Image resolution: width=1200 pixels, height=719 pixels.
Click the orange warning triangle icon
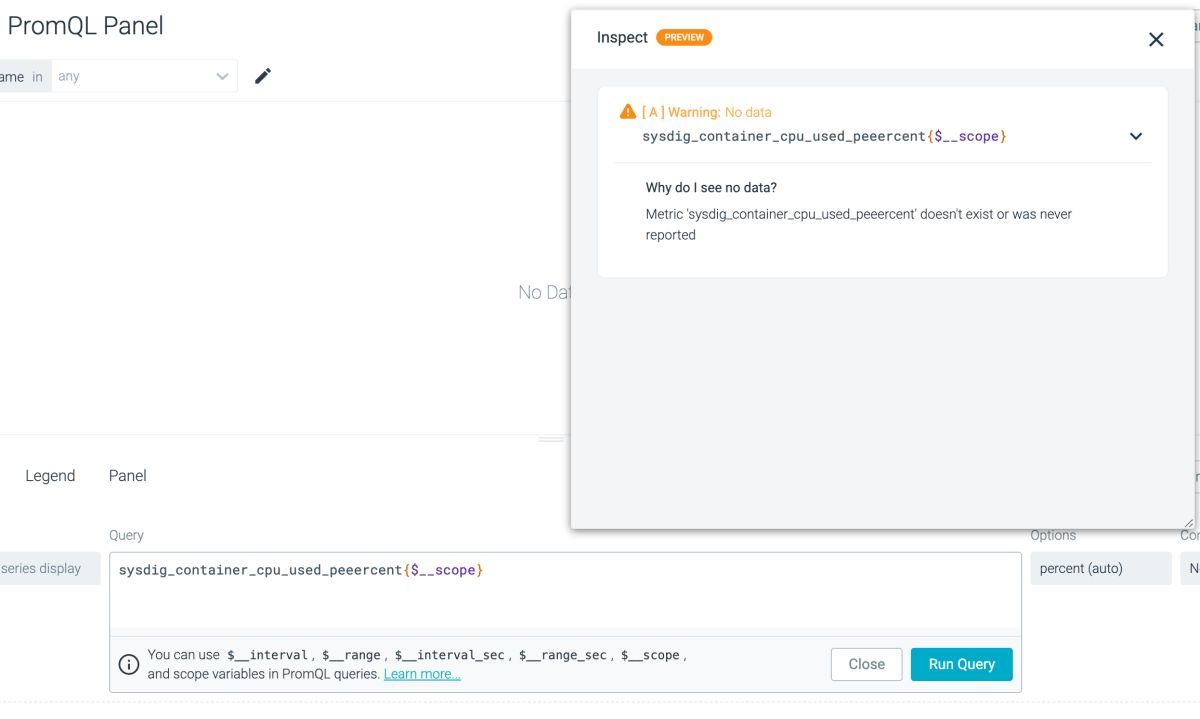pos(628,111)
